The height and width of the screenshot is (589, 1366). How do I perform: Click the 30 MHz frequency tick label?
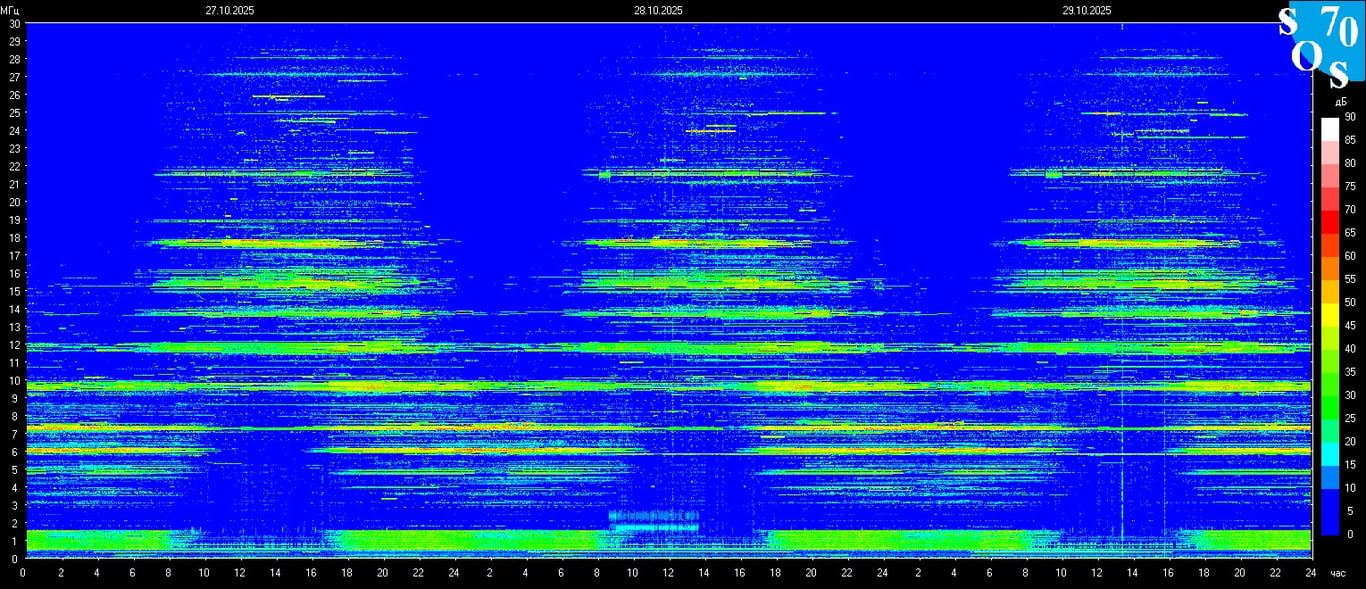(x=14, y=23)
